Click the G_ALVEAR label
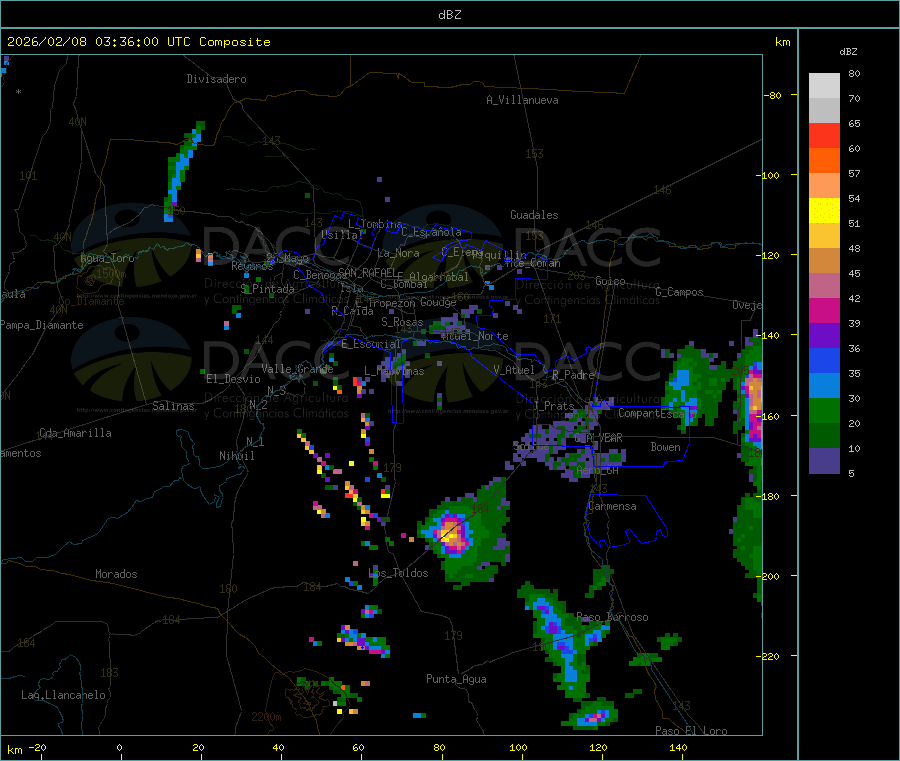 tap(598, 438)
